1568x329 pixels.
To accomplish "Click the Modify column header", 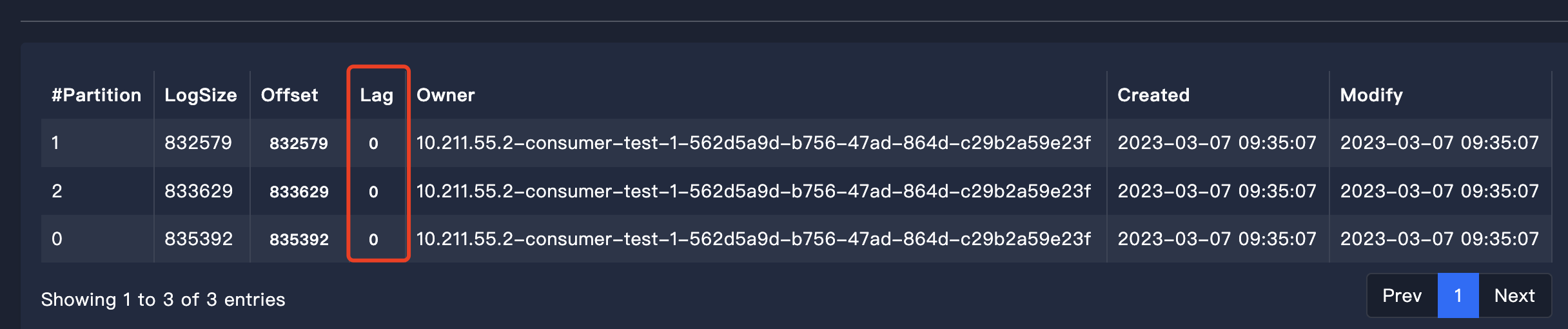I will tap(1371, 95).
